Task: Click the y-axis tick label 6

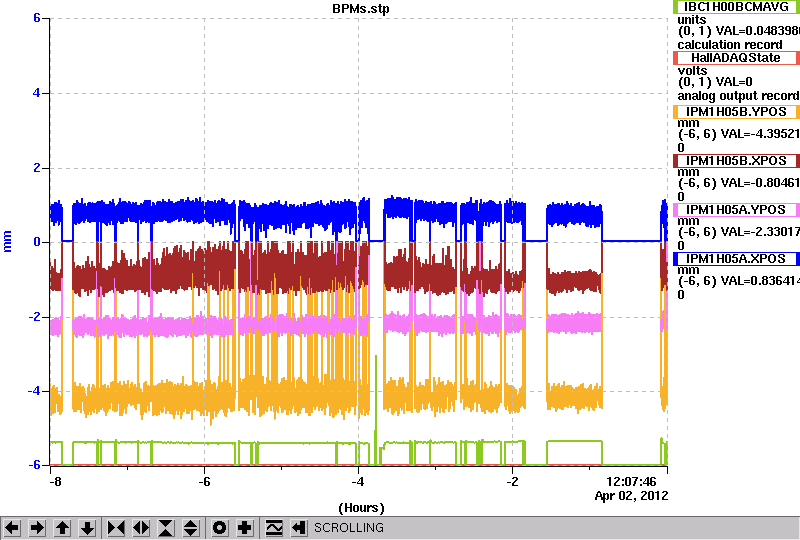Action: pos(37,18)
